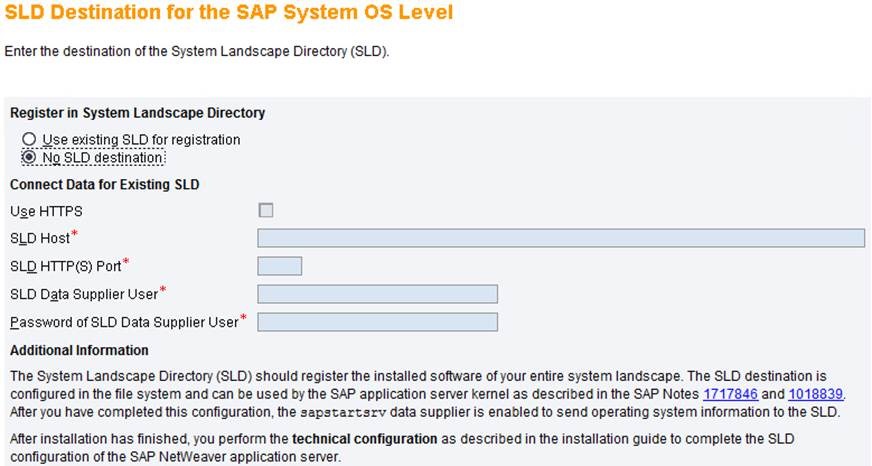Screen dimensions: 872x466
Task: Click the 'sapstartsrv' monospace text
Action: click(343, 413)
